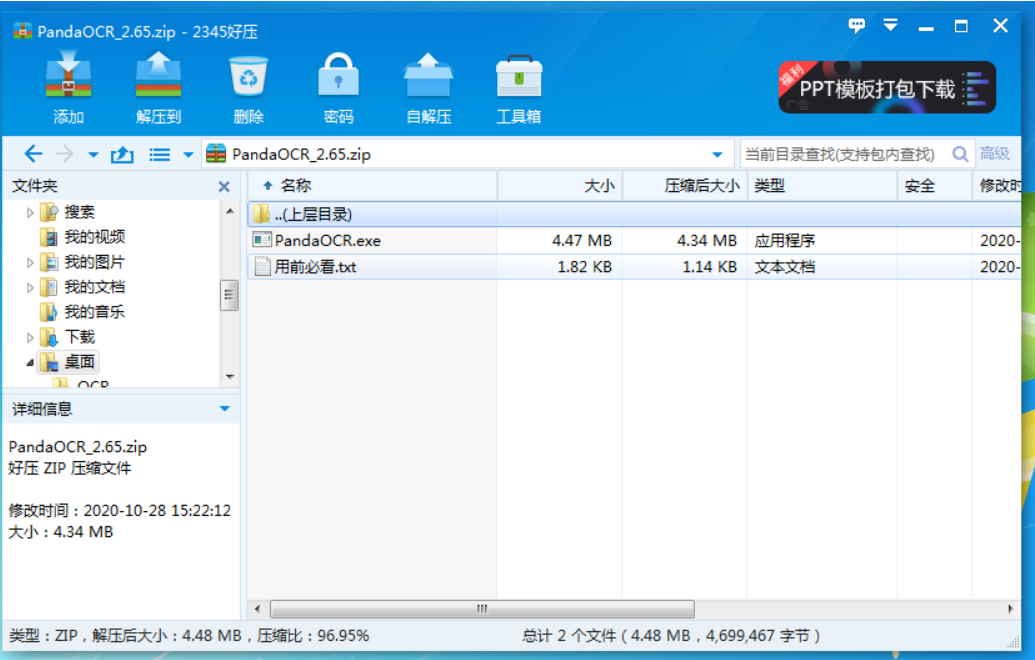Expand the address bar path dropdown
The height and width of the screenshot is (660, 1035).
tap(718, 155)
